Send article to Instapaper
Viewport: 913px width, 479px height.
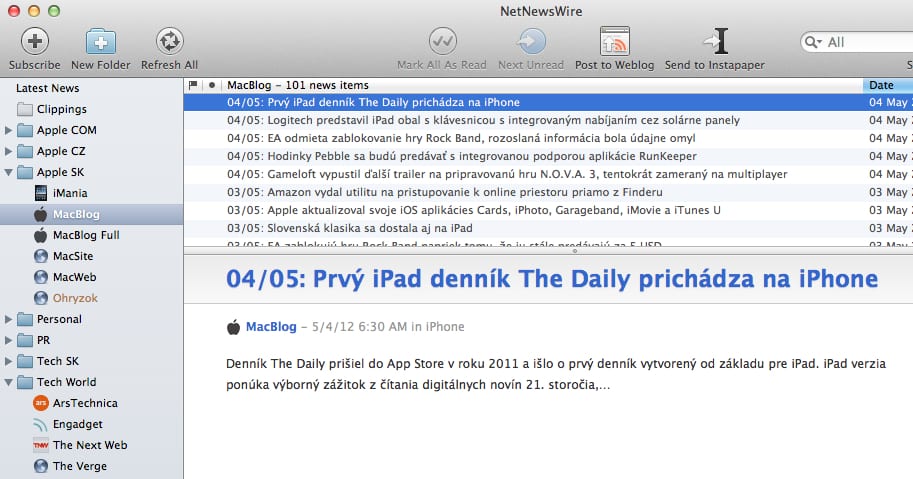[x=714, y=41]
